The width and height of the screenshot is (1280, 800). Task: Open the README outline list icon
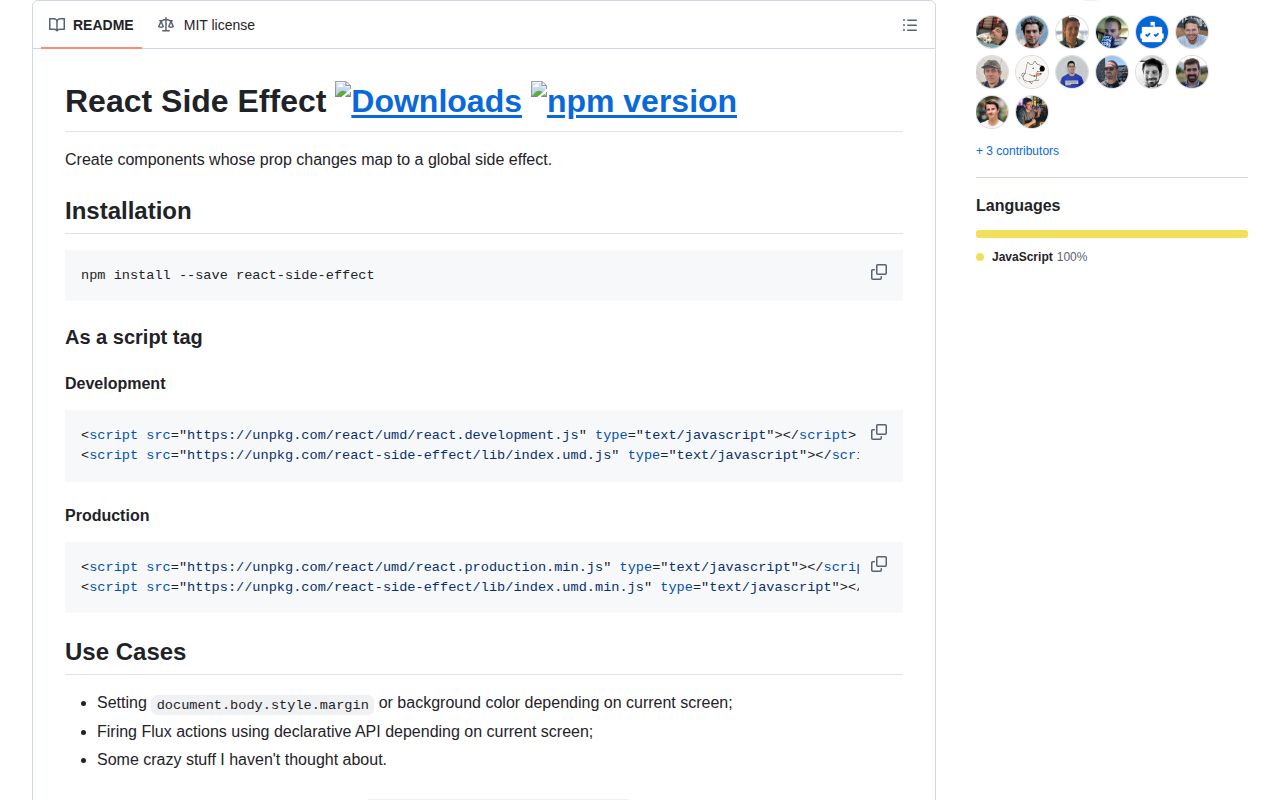pos(909,25)
